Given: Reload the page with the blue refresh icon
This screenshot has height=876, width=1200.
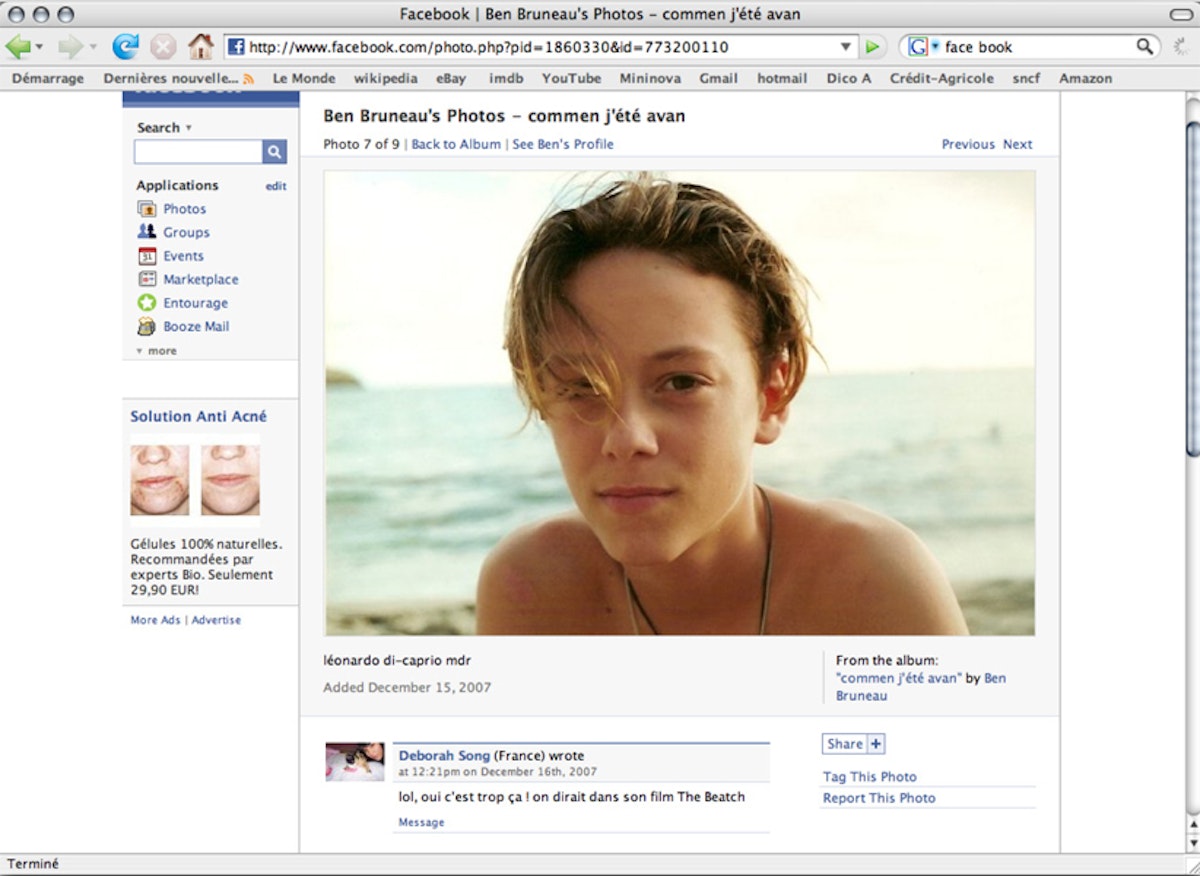Looking at the screenshot, I should point(125,46).
